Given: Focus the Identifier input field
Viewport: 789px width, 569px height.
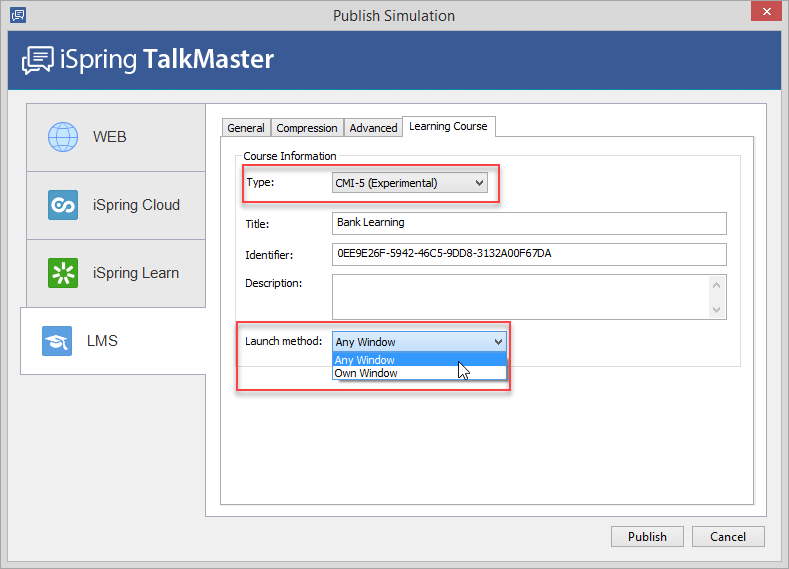Looking at the screenshot, I should coord(528,253).
